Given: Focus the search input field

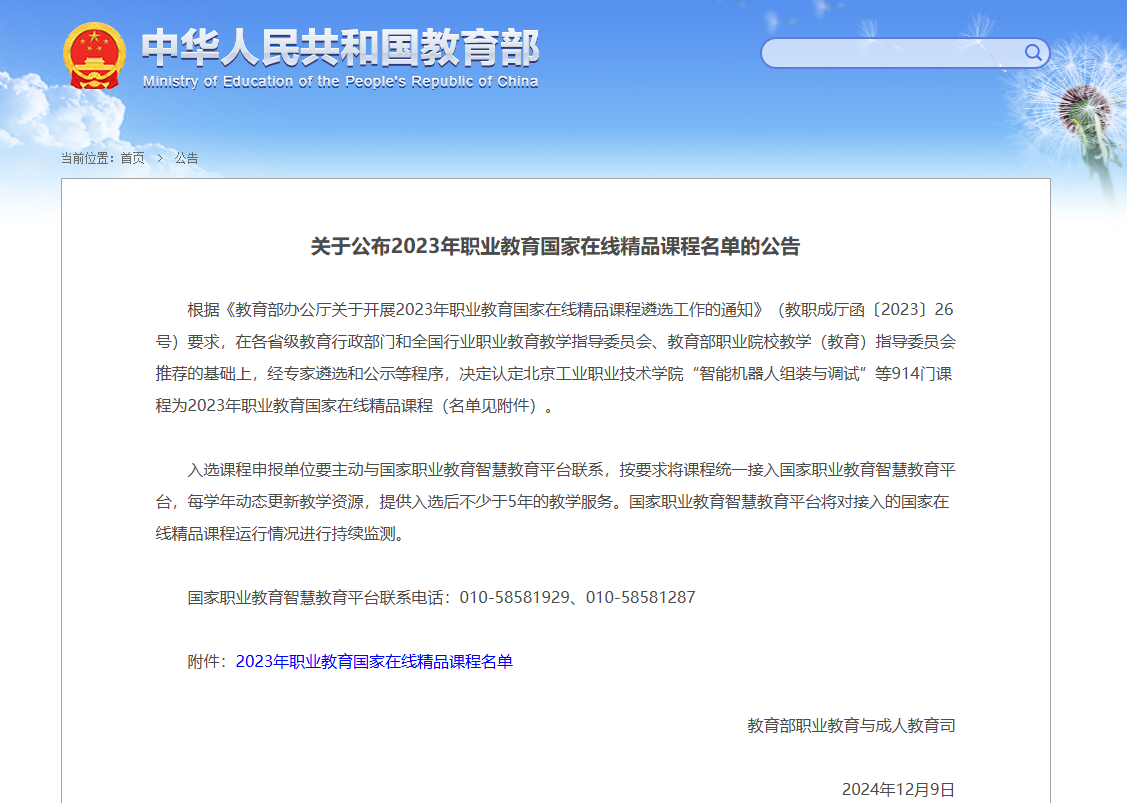Looking at the screenshot, I should [890, 53].
